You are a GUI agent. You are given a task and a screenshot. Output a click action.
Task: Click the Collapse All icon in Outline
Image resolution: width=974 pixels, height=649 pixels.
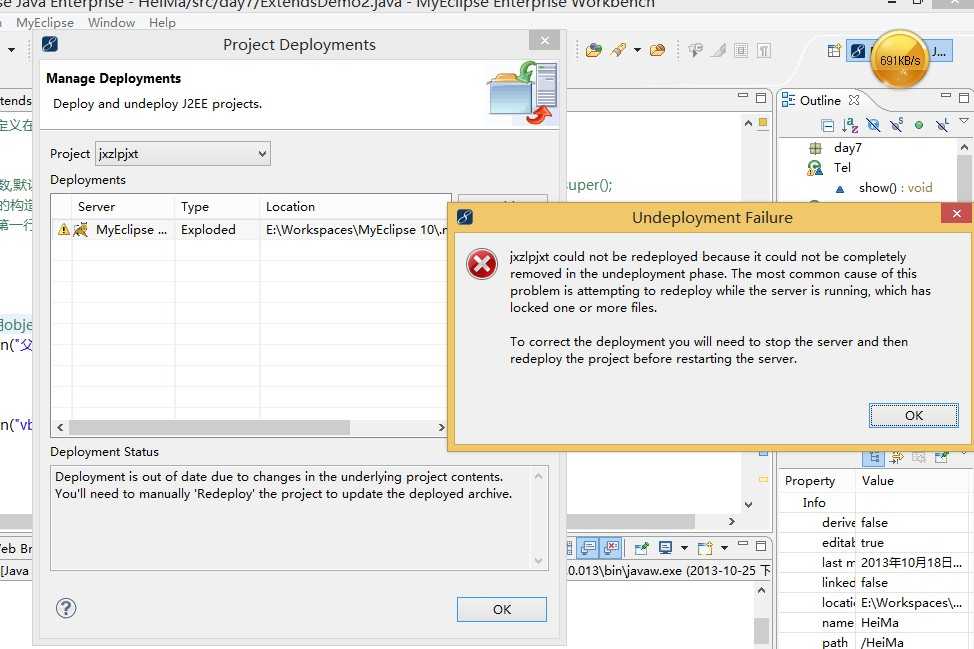pos(827,126)
